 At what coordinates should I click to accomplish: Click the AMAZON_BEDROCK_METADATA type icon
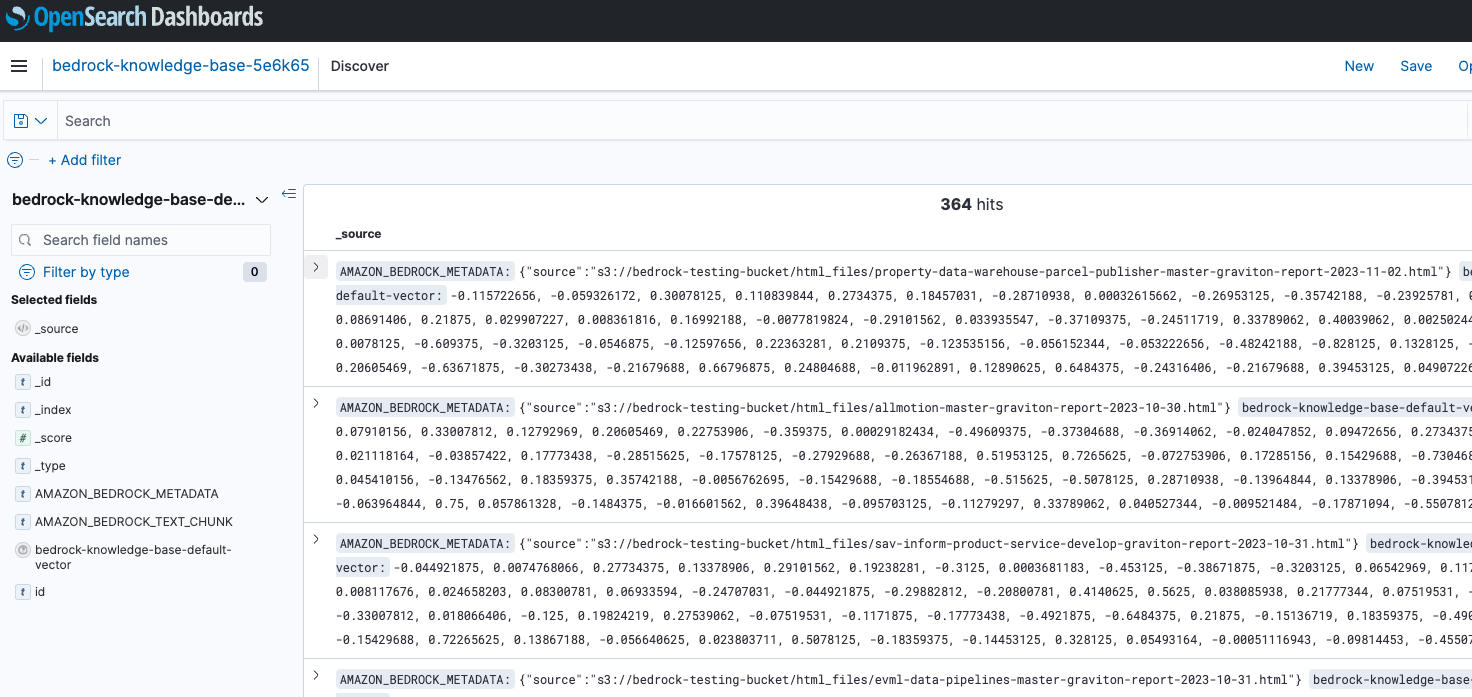pos(23,494)
